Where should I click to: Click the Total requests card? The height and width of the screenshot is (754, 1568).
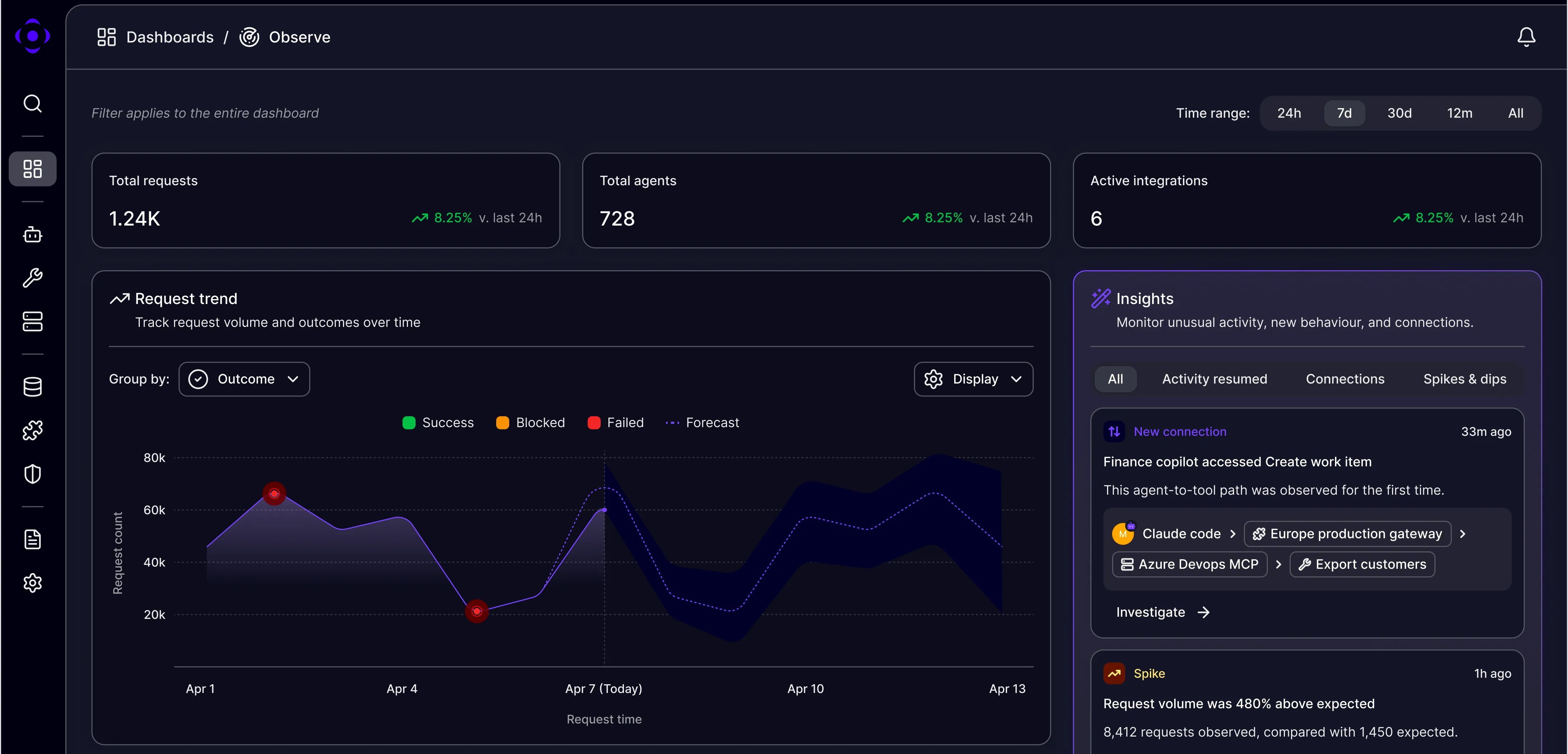tap(326, 200)
